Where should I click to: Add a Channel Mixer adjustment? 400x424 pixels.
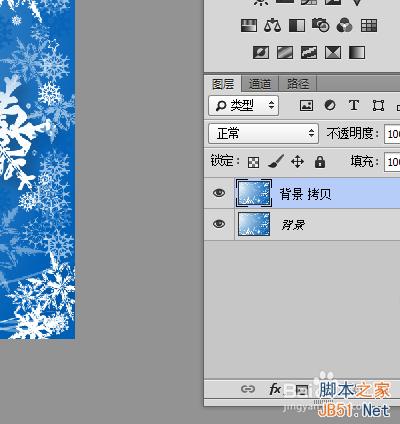click(344, 26)
